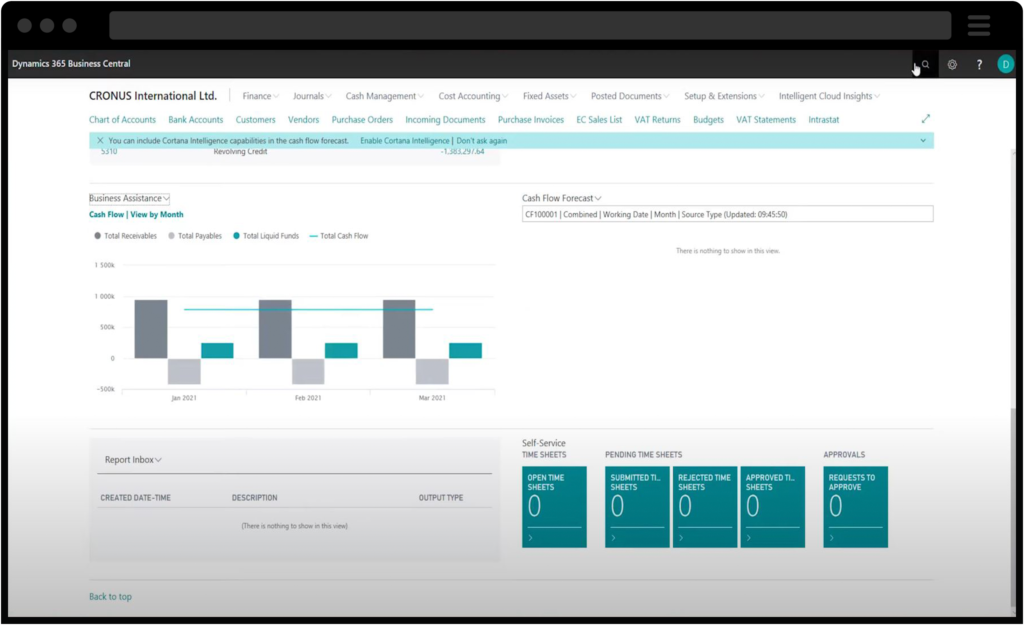Click the Jan 2021 receivables bar
1024x625 pixels.
point(151,329)
